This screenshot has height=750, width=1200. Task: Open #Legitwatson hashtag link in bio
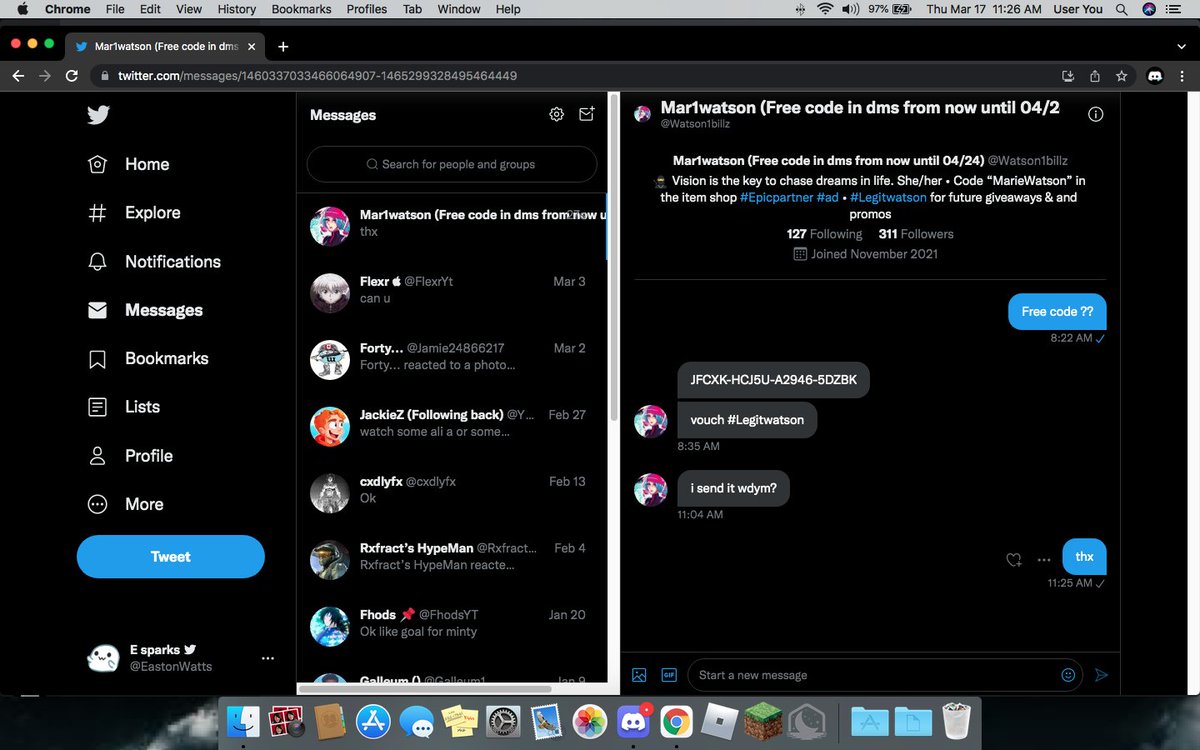tap(888, 197)
